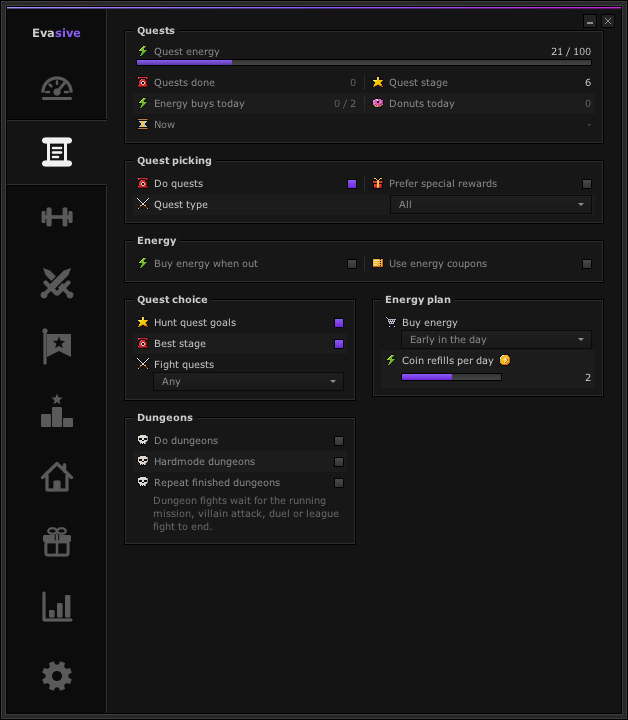The width and height of the screenshot is (628, 720).
Task: Click the gift icon beside Prefer special rewards
Action: [378, 183]
